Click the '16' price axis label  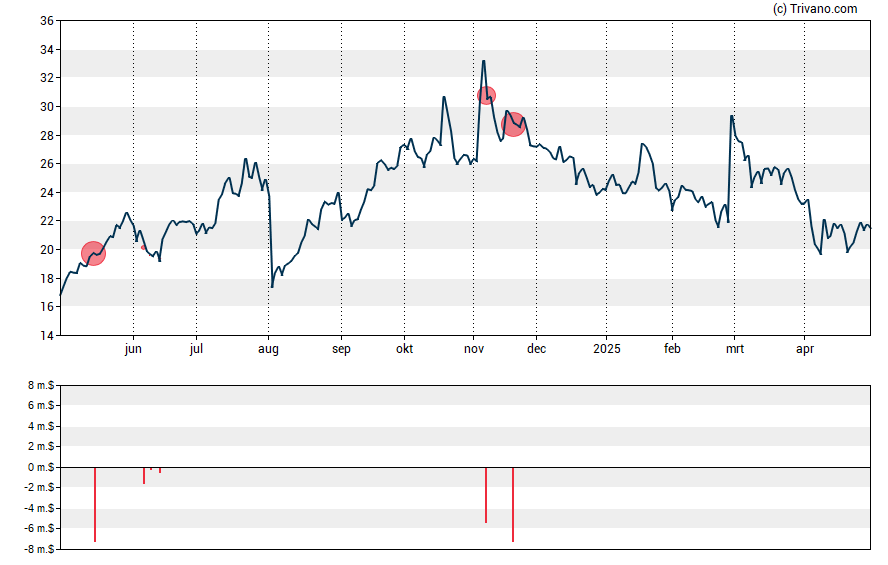[47, 307]
